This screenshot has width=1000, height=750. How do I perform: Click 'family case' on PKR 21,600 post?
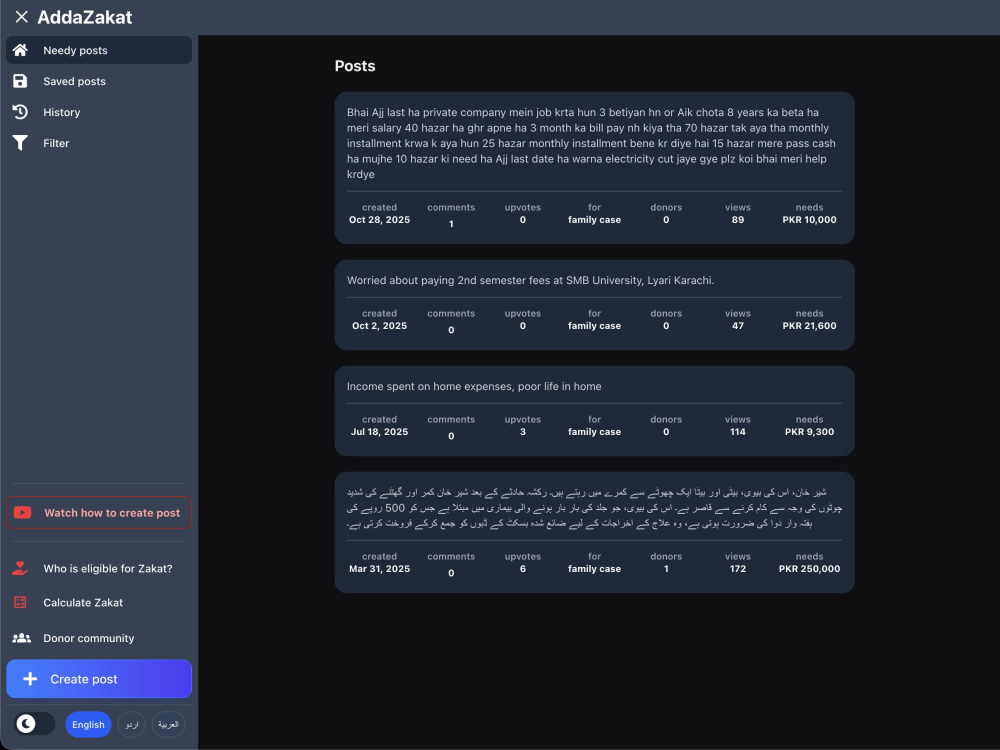tap(594, 326)
